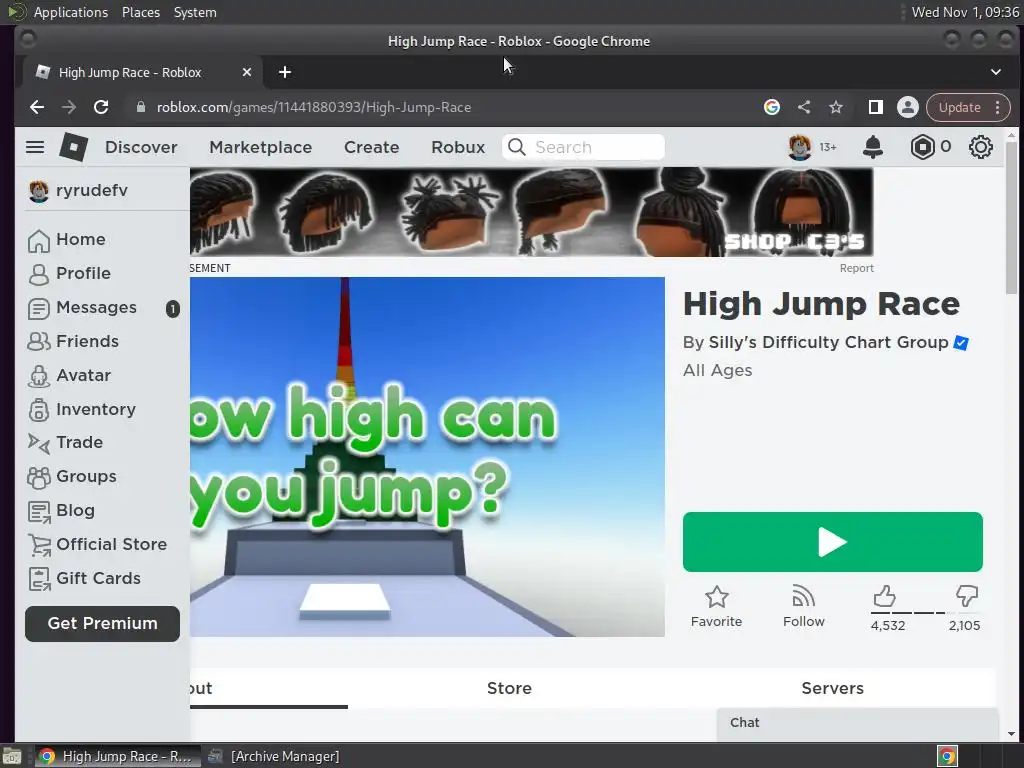1024x768 pixels.
Task: Click the address bar URL
Action: point(313,107)
